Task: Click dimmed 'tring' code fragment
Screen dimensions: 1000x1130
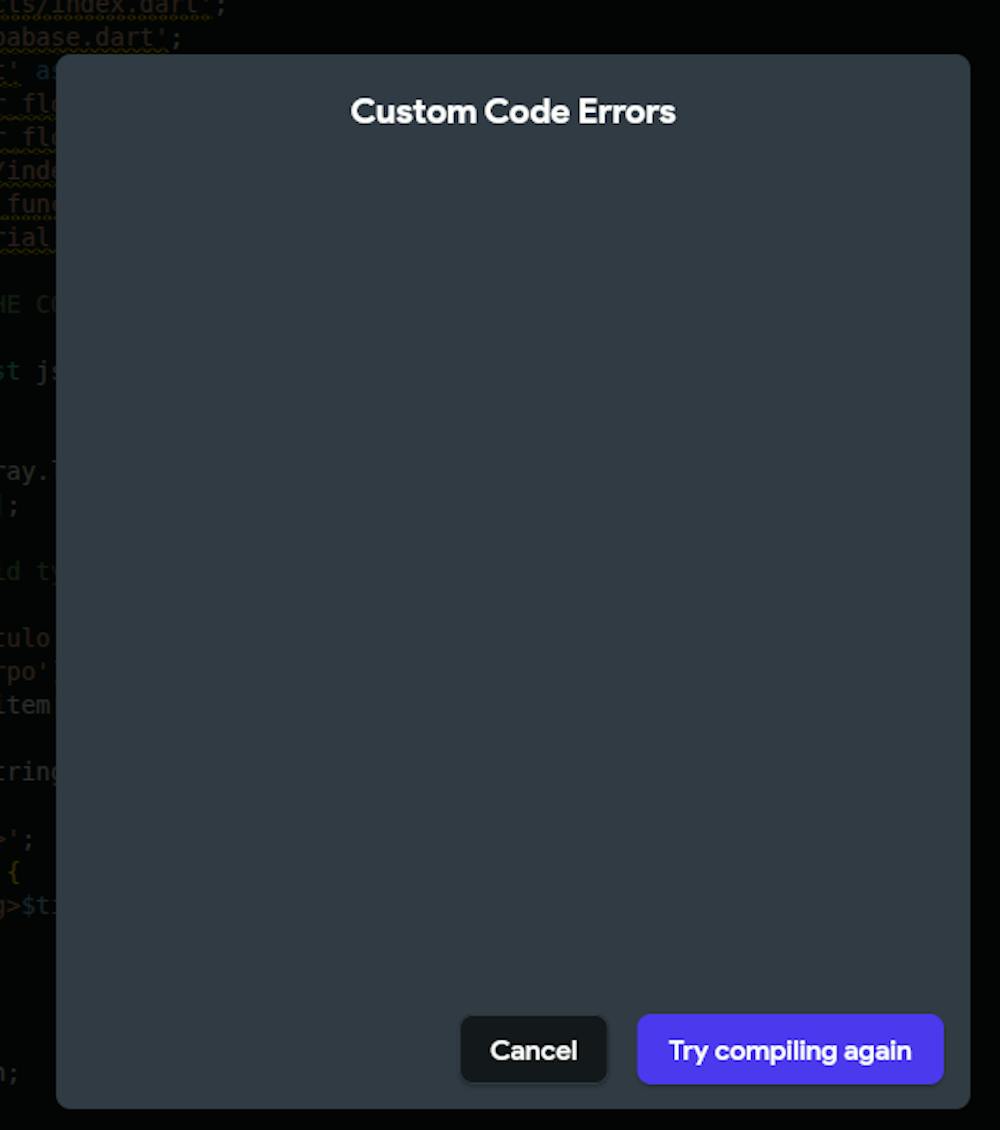Action: coord(28,772)
